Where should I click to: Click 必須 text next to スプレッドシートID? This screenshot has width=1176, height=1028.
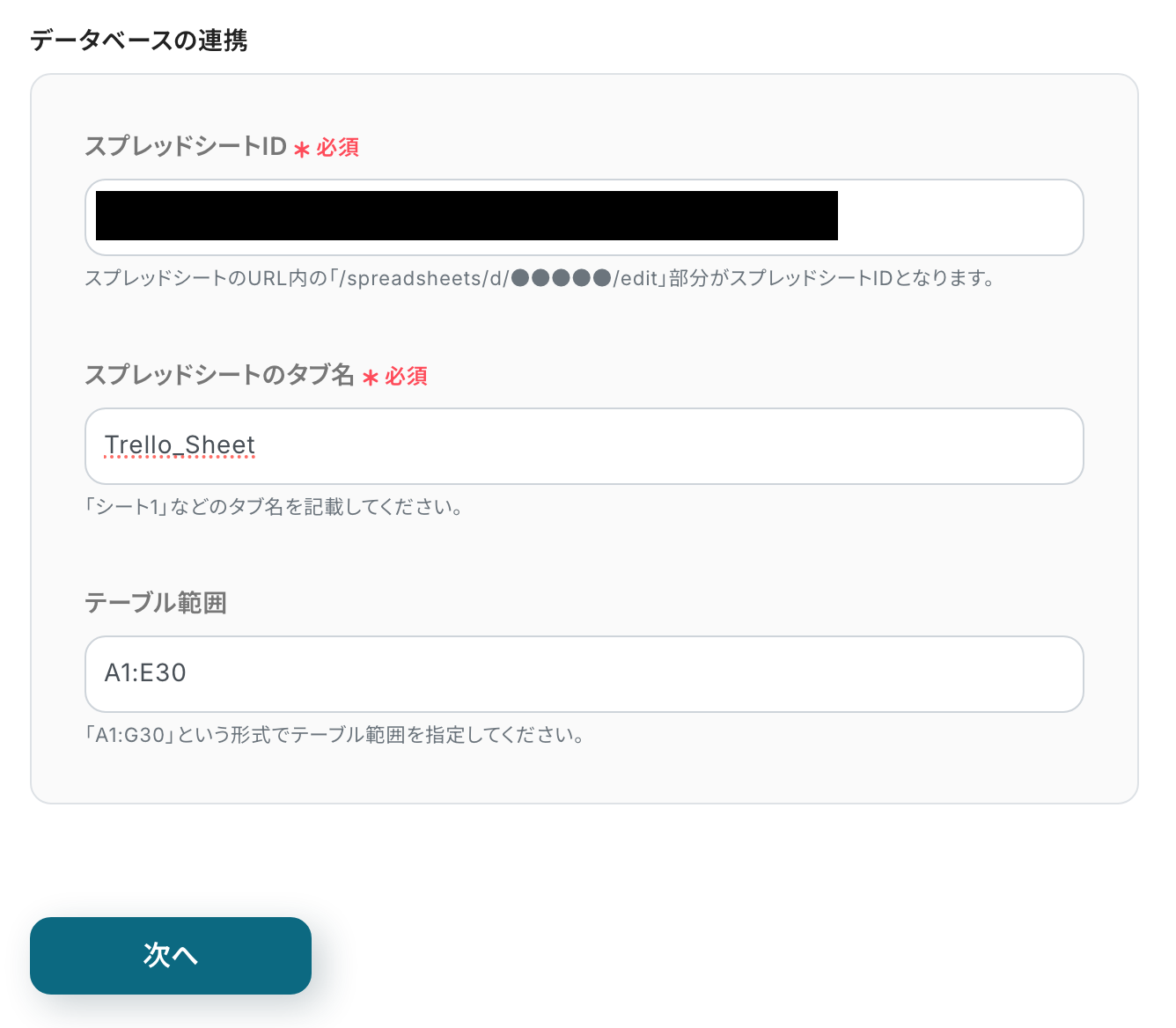pos(338,148)
